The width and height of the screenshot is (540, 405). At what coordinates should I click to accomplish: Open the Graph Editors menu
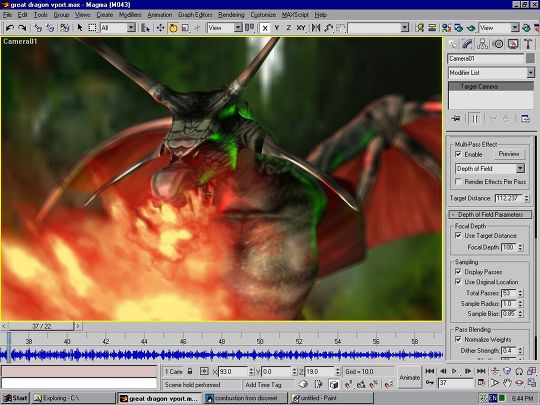click(x=195, y=15)
